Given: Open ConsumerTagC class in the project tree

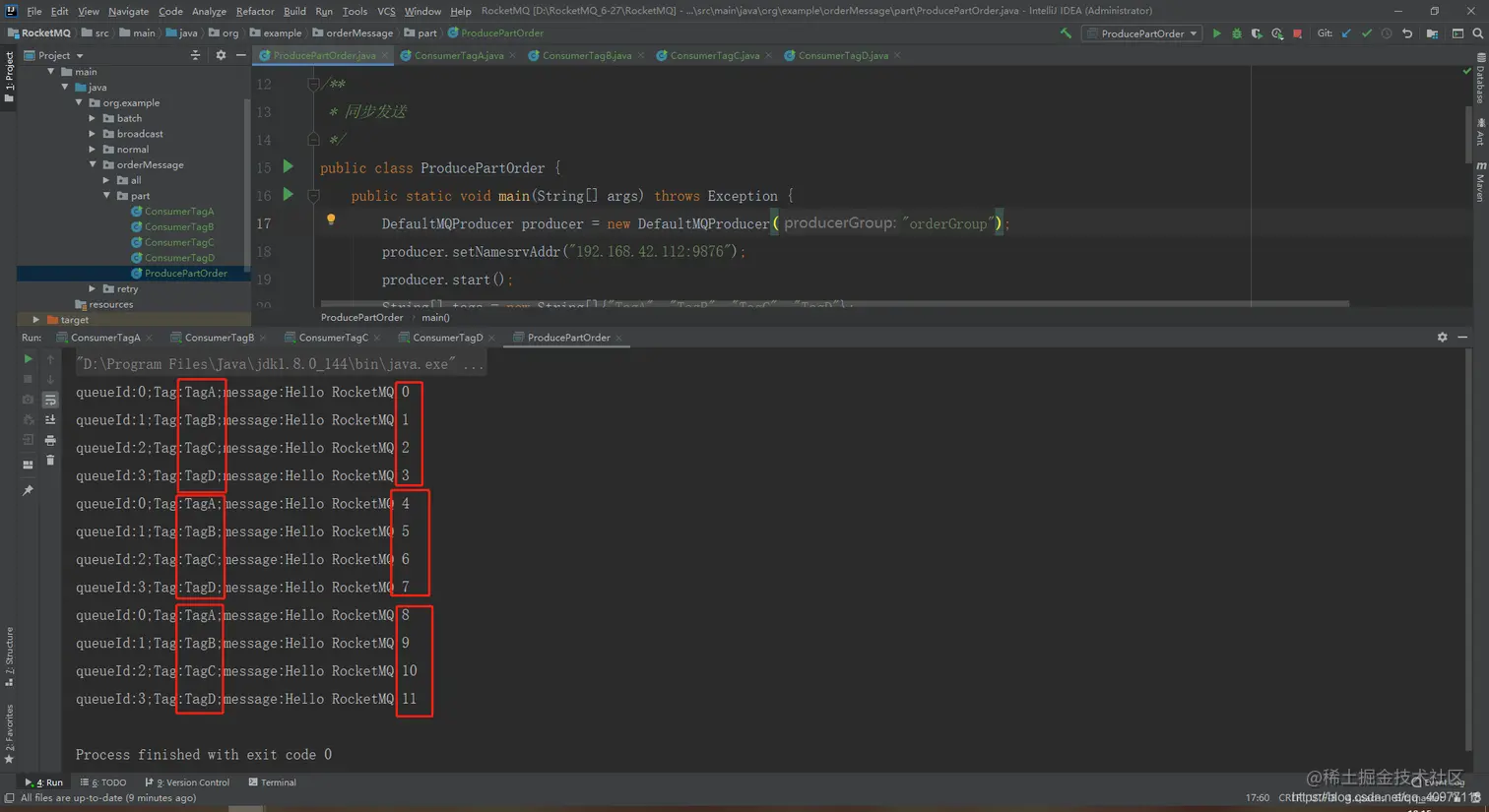Looking at the screenshot, I should (179, 242).
